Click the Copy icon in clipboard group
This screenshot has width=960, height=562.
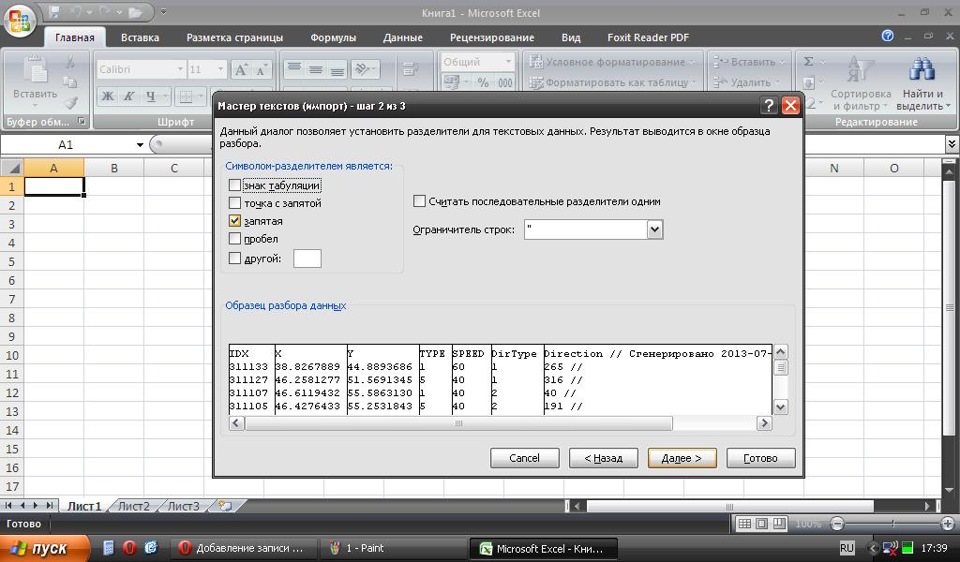[70, 82]
